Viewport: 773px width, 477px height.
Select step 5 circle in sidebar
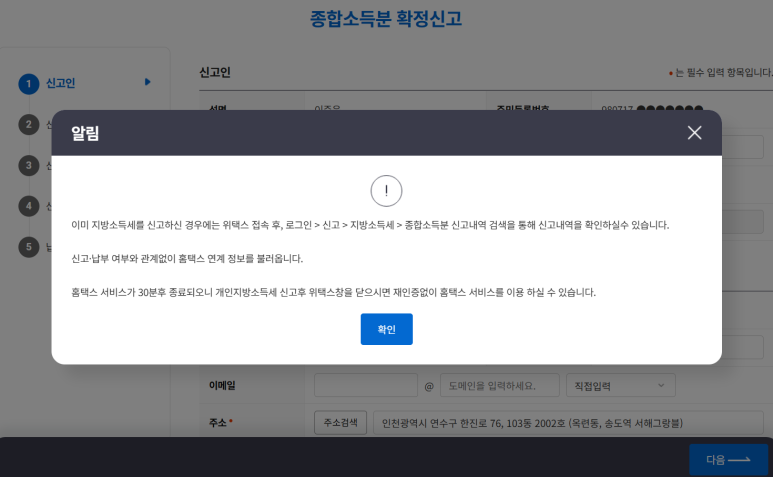(x=29, y=247)
